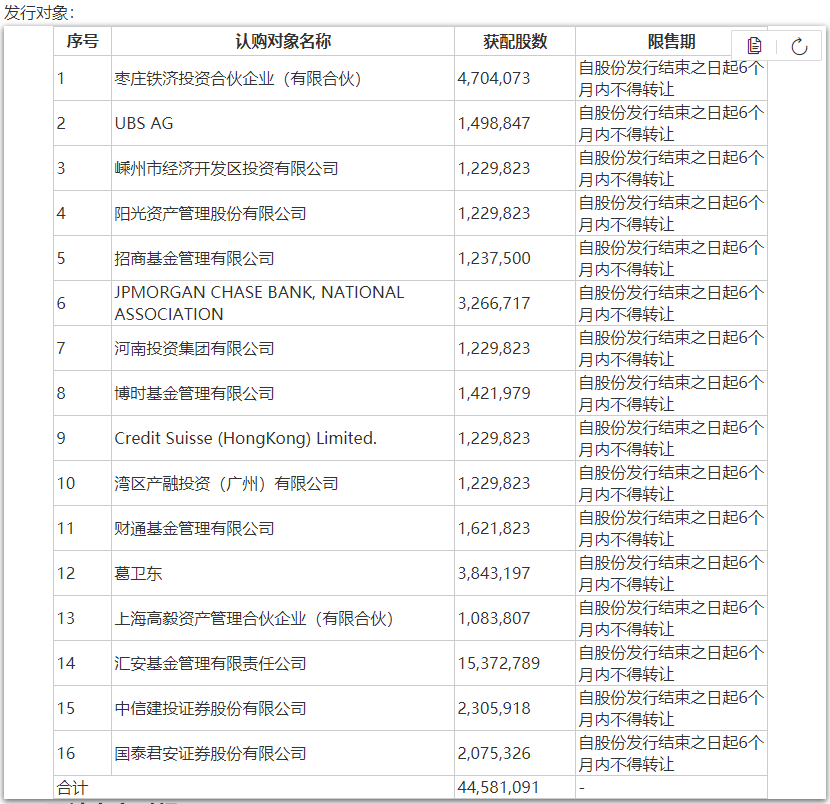
Task: Click the Credit Suisse (HongKong) Limited cell
Action: (x=283, y=438)
